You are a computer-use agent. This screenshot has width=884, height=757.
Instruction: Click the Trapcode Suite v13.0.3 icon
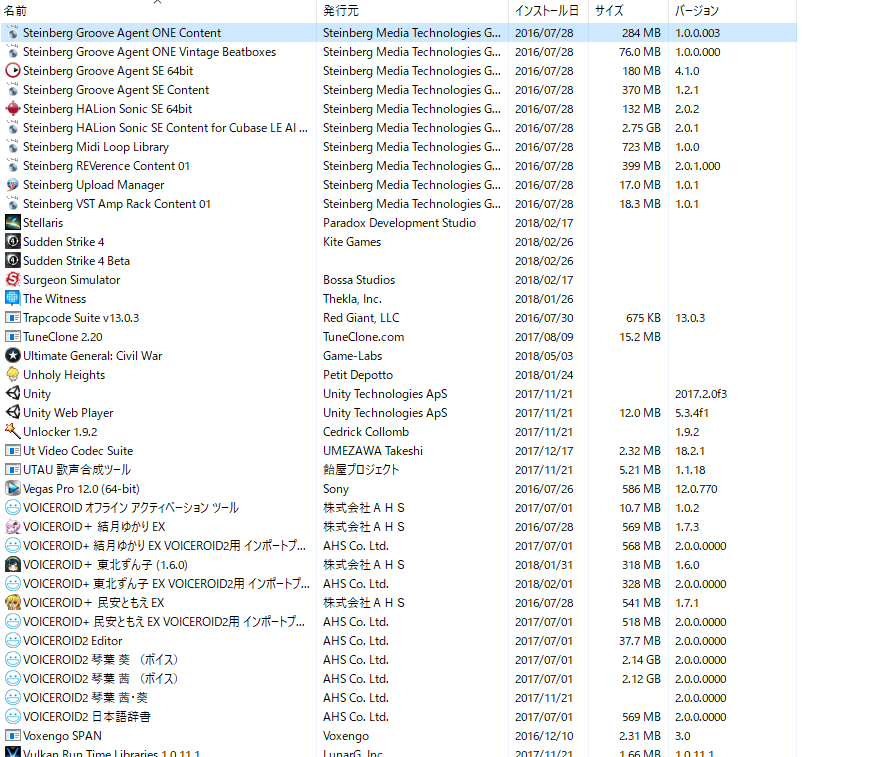coord(12,318)
